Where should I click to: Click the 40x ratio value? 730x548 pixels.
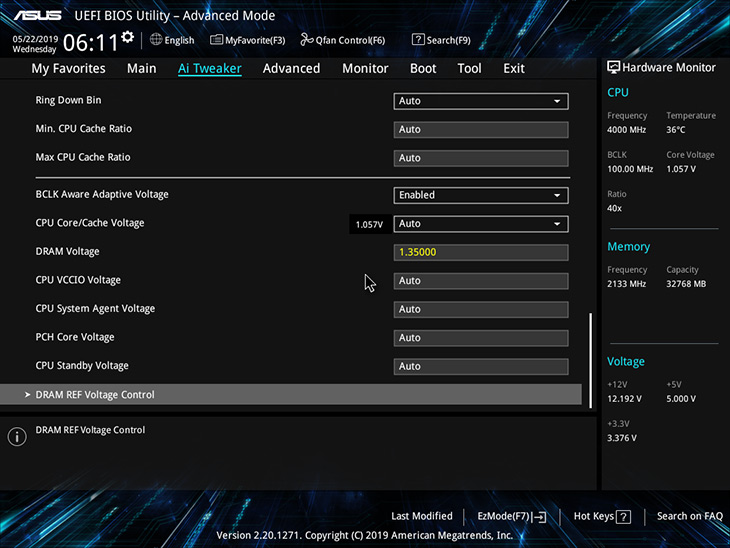coord(614,208)
